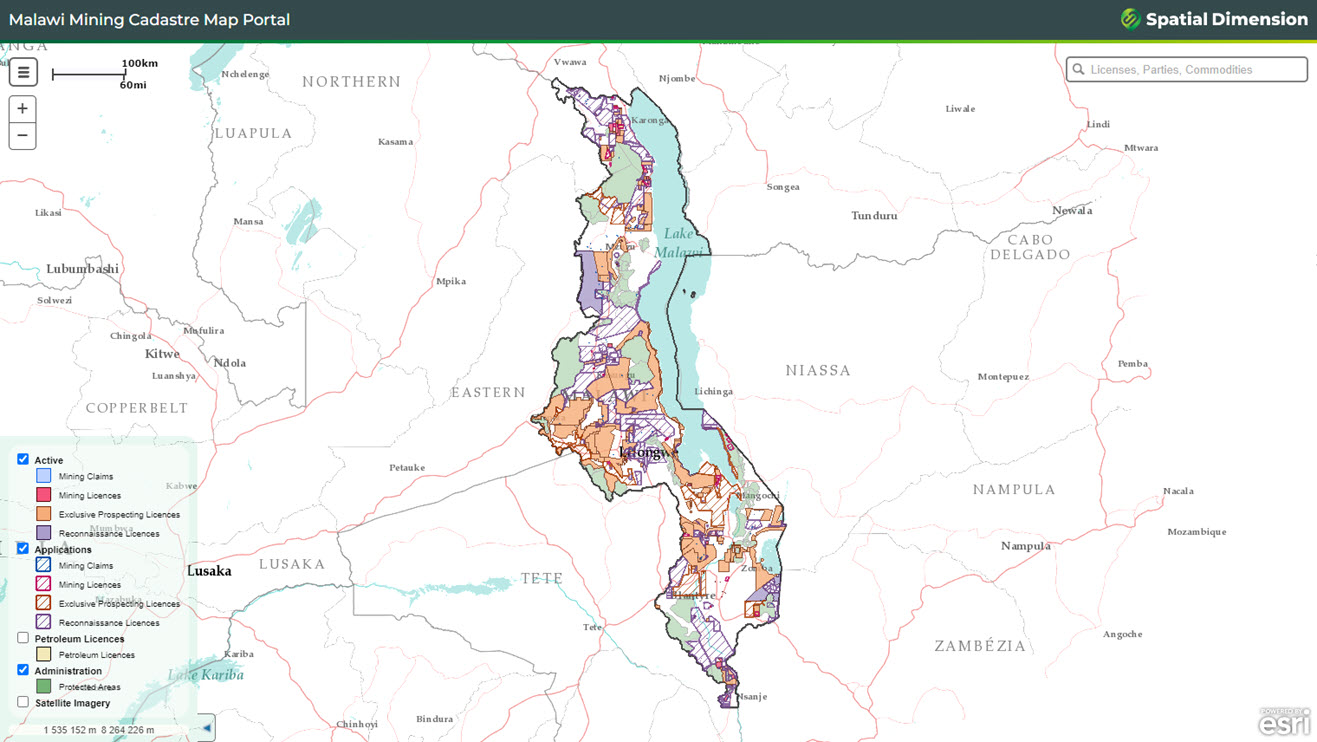The width and height of the screenshot is (1317, 742).
Task: Click the Mtwara town label
Action: (x=1141, y=148)
